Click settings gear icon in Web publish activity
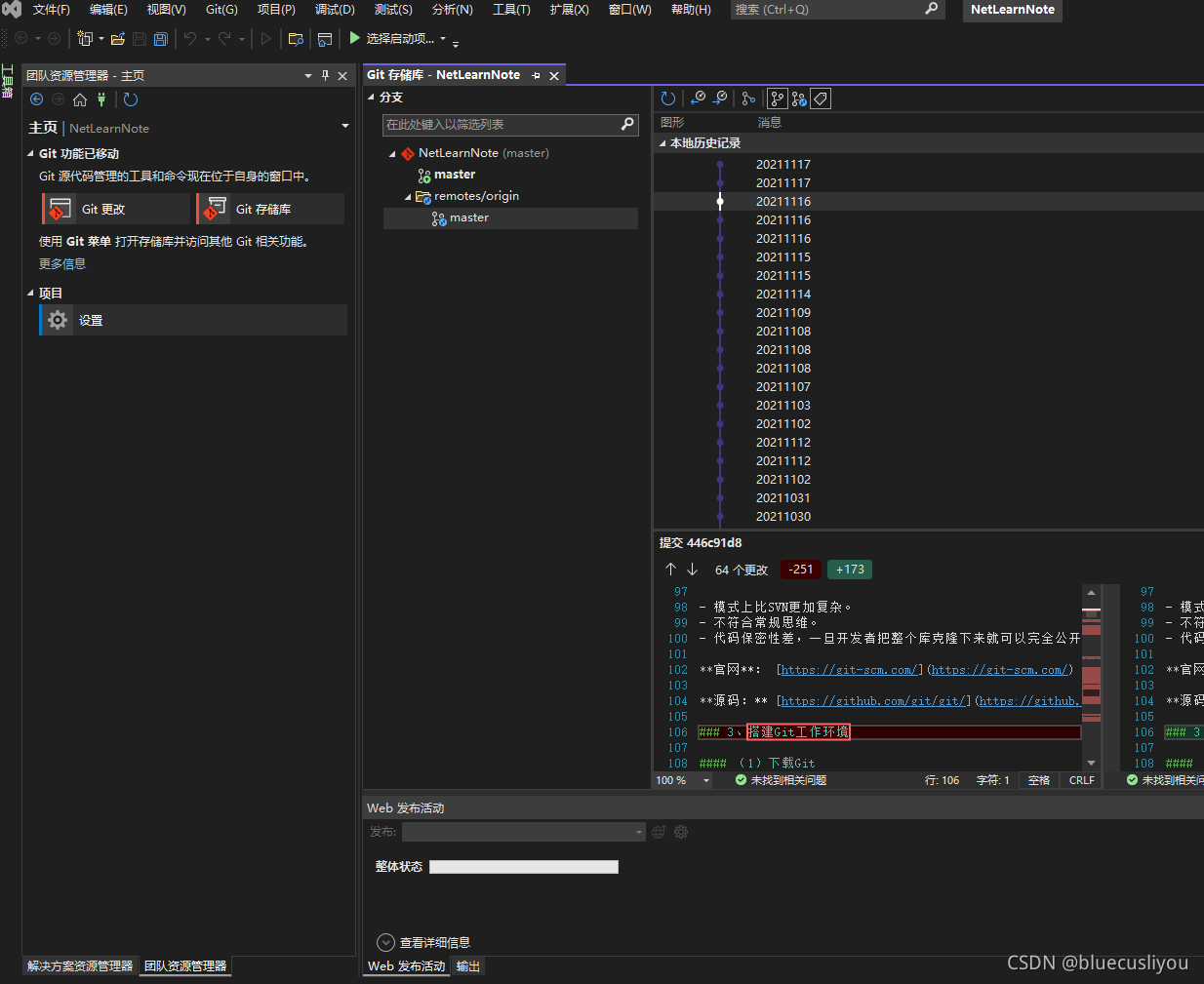The image size is (1204, 984). [x=681, y=832]
